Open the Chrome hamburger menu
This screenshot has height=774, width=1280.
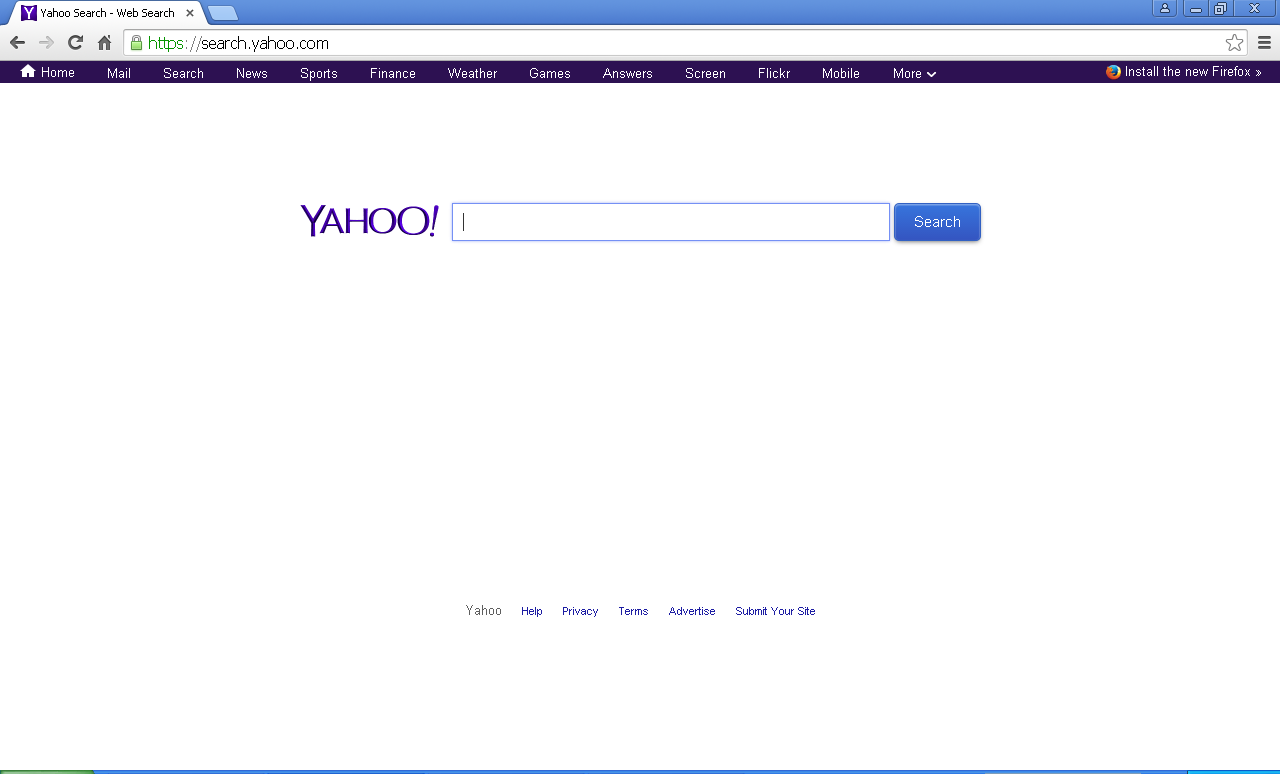tap(1264, 43)
